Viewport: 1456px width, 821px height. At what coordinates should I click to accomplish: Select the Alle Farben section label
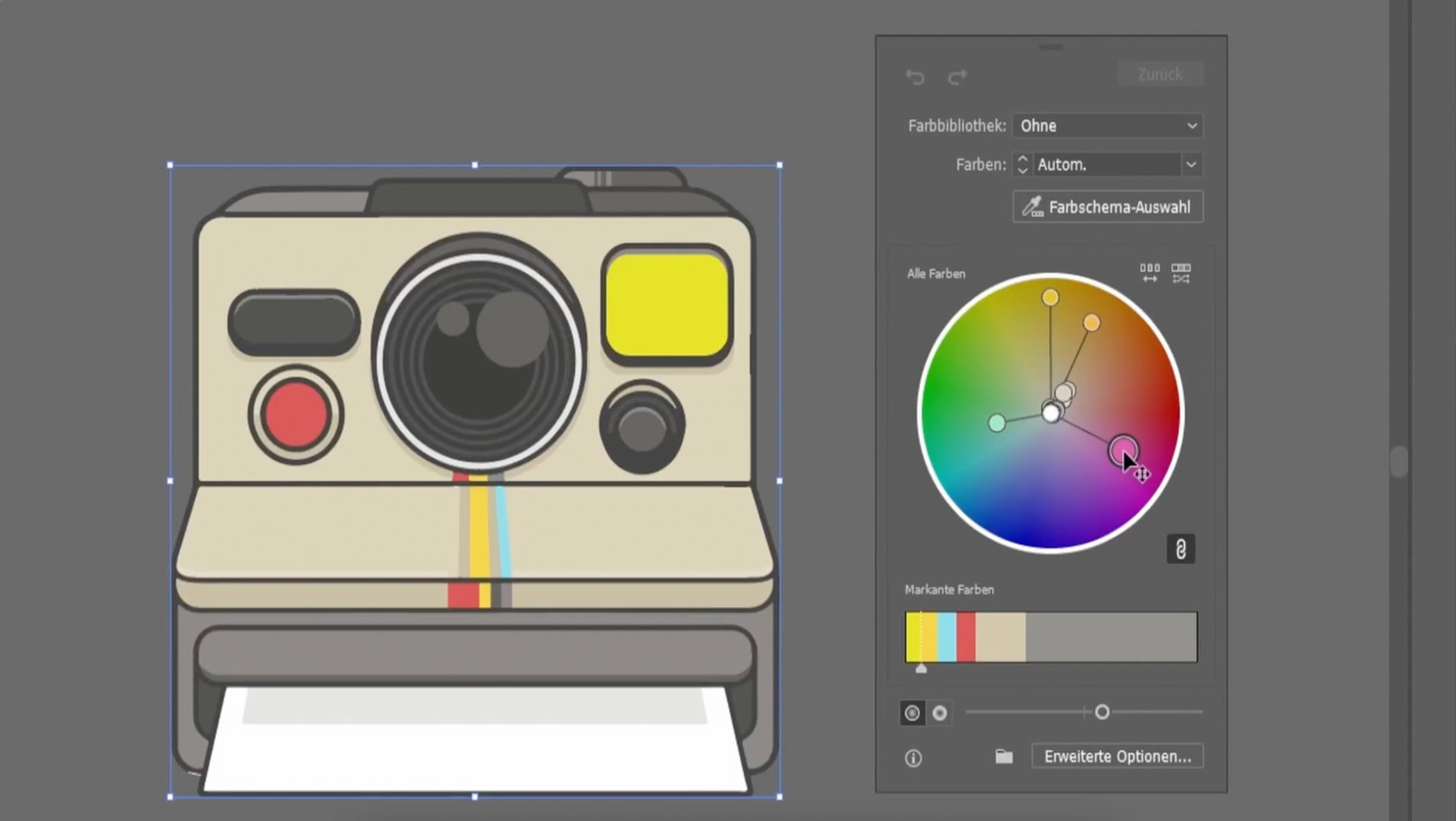tap(936, 274)
